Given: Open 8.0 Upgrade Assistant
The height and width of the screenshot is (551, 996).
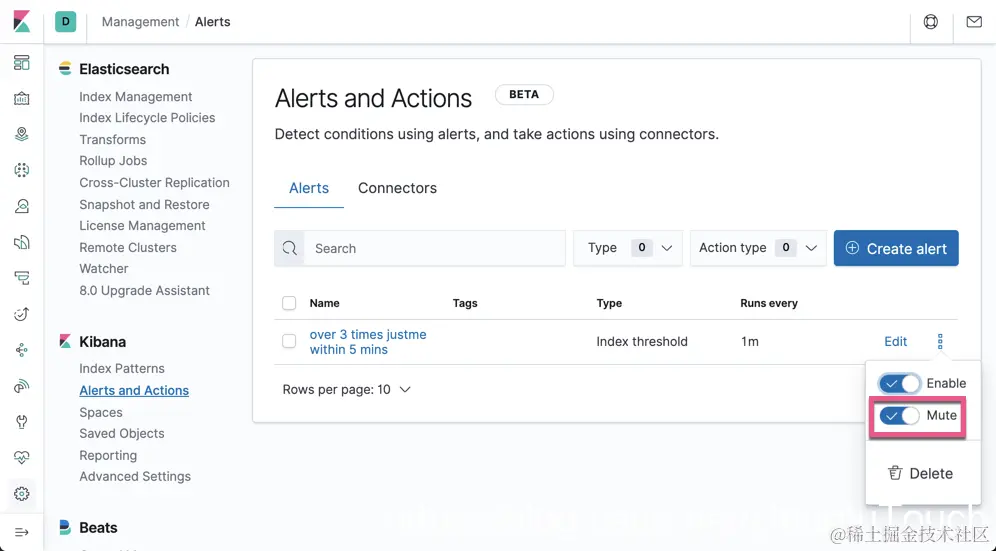Looking at the screenshot, I should pos(144,290).
